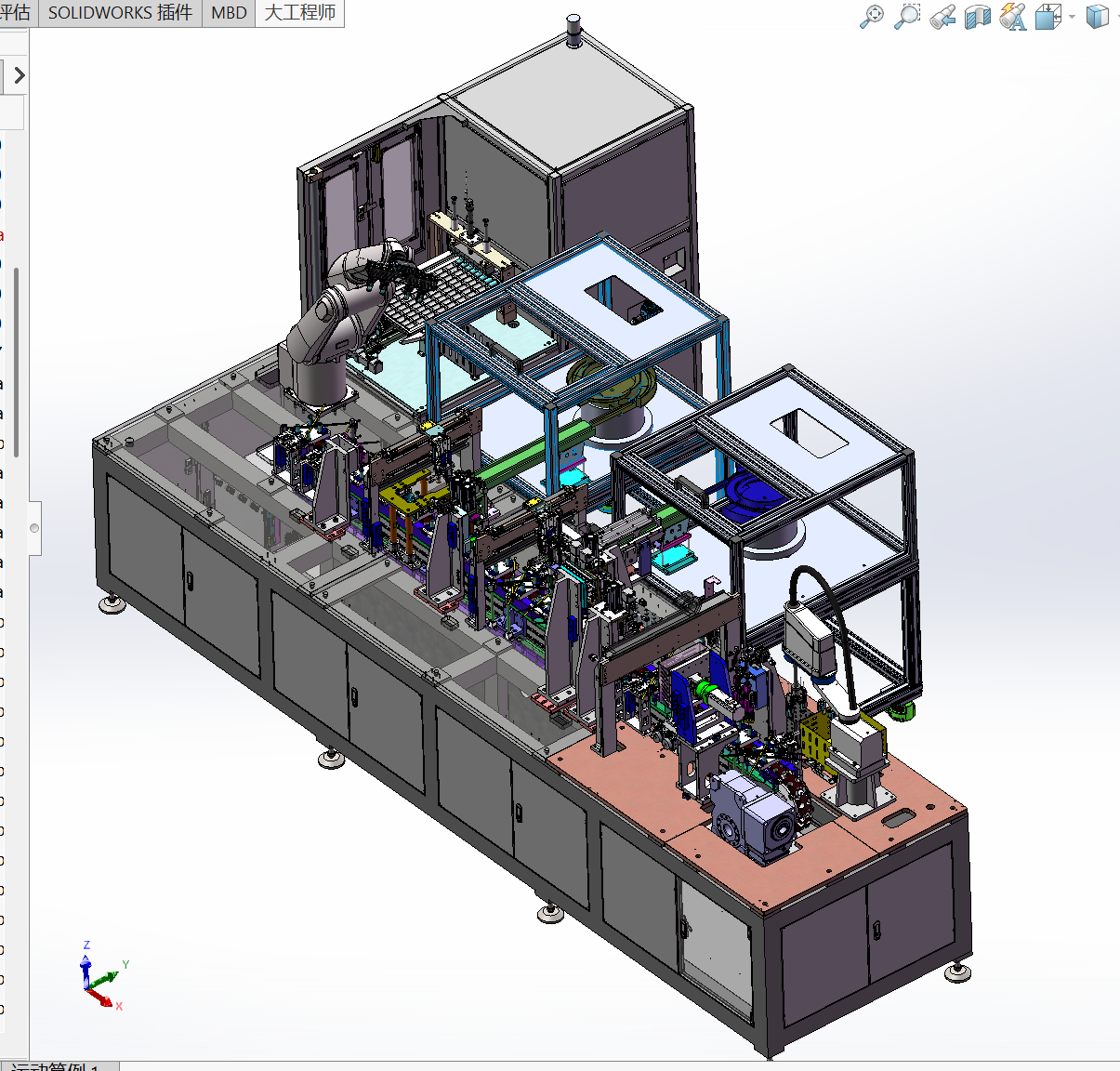The image size is (1120, 1071).
Task: Select the Zoom to Area tool
Action: coord(907,17)
